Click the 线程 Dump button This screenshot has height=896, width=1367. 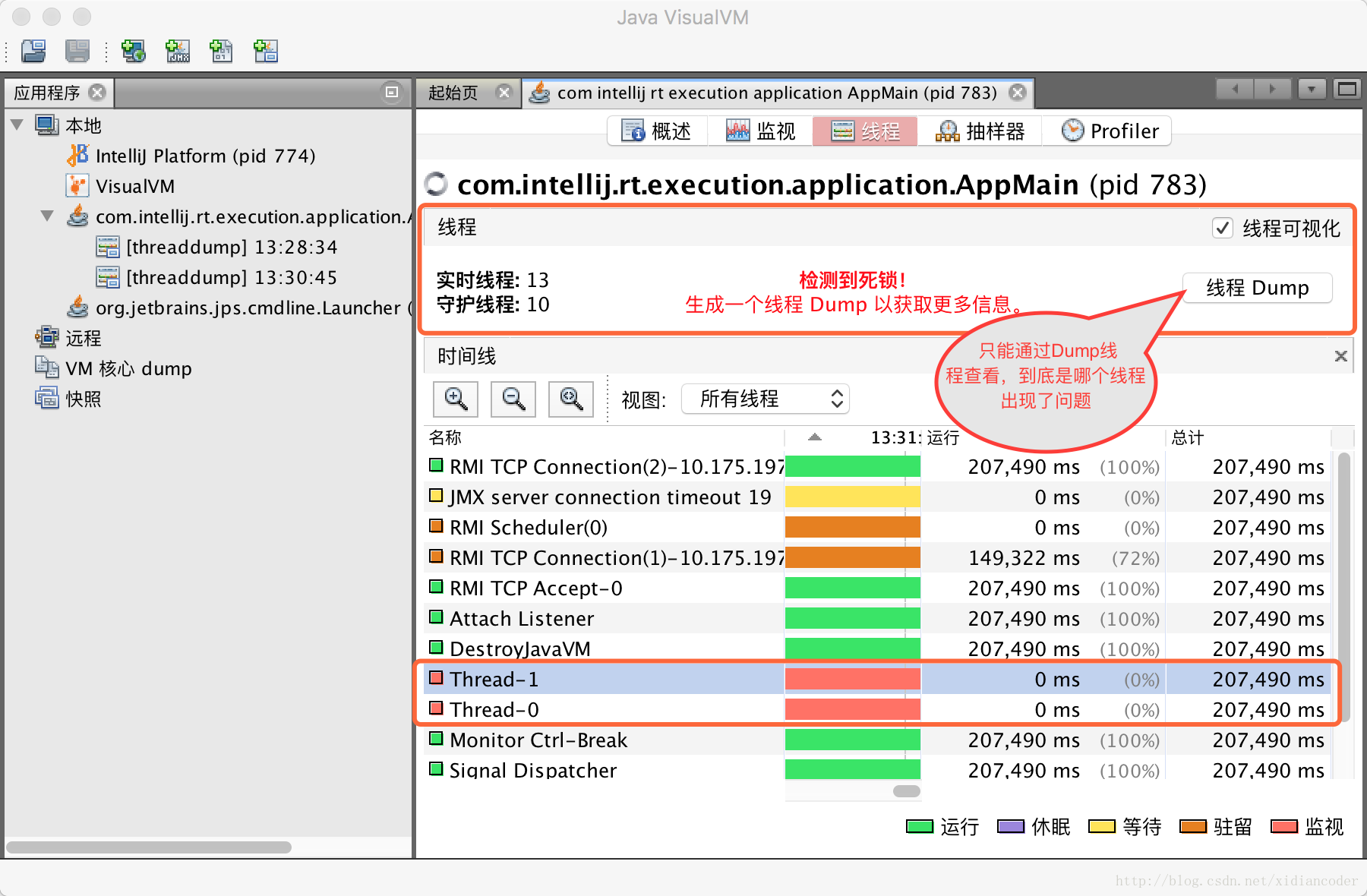click(x=1258, y=288)
